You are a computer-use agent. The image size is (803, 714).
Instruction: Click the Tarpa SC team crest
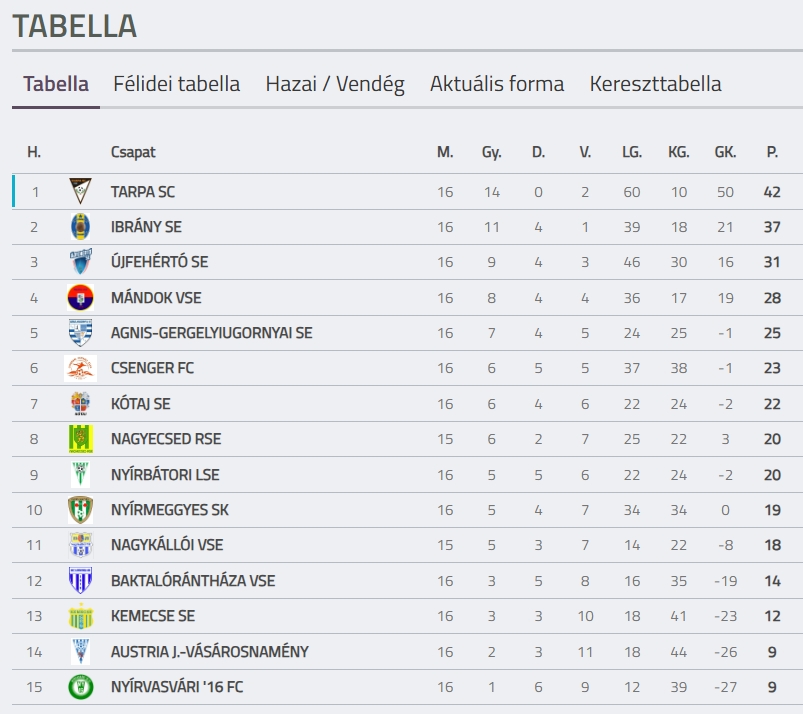tap(80, 191)
